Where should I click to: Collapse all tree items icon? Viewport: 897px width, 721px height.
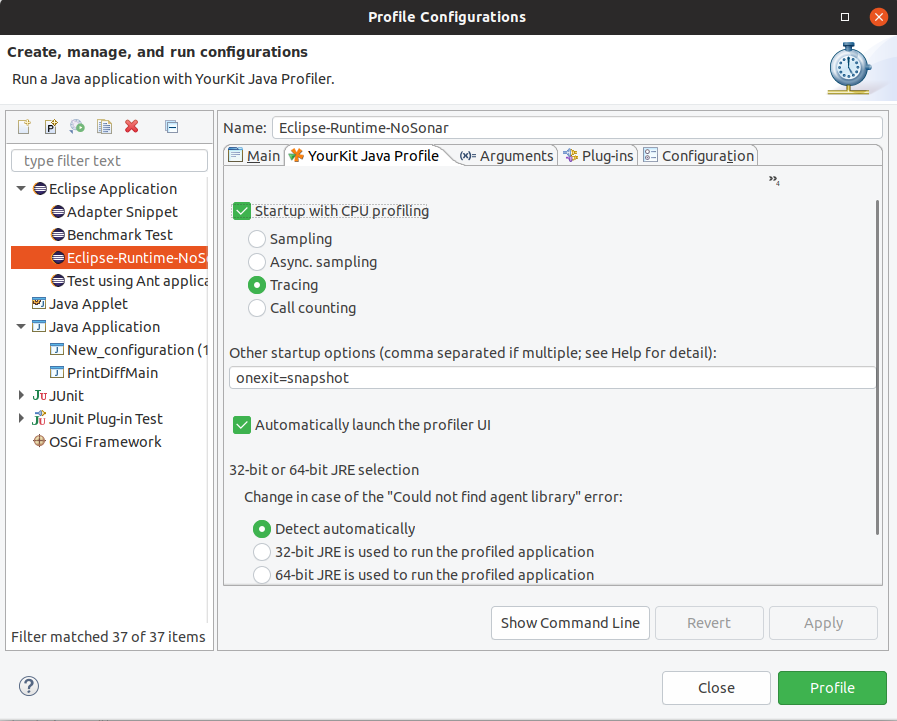pyautogui.click(x=172, y=126)
